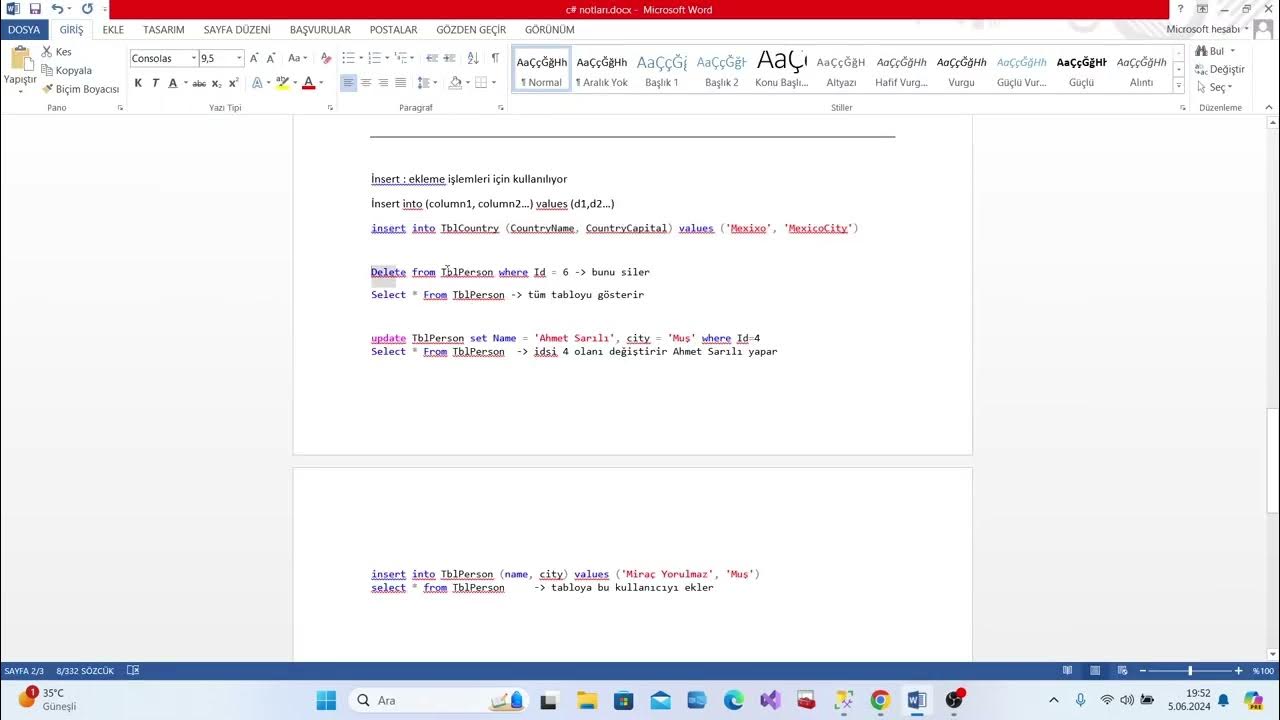The width and height of the screenshot is (1280, 720).
Task: Click word count 8/332 SÖZCÜK
Action: pyautogui.click(x=85, y=671)
